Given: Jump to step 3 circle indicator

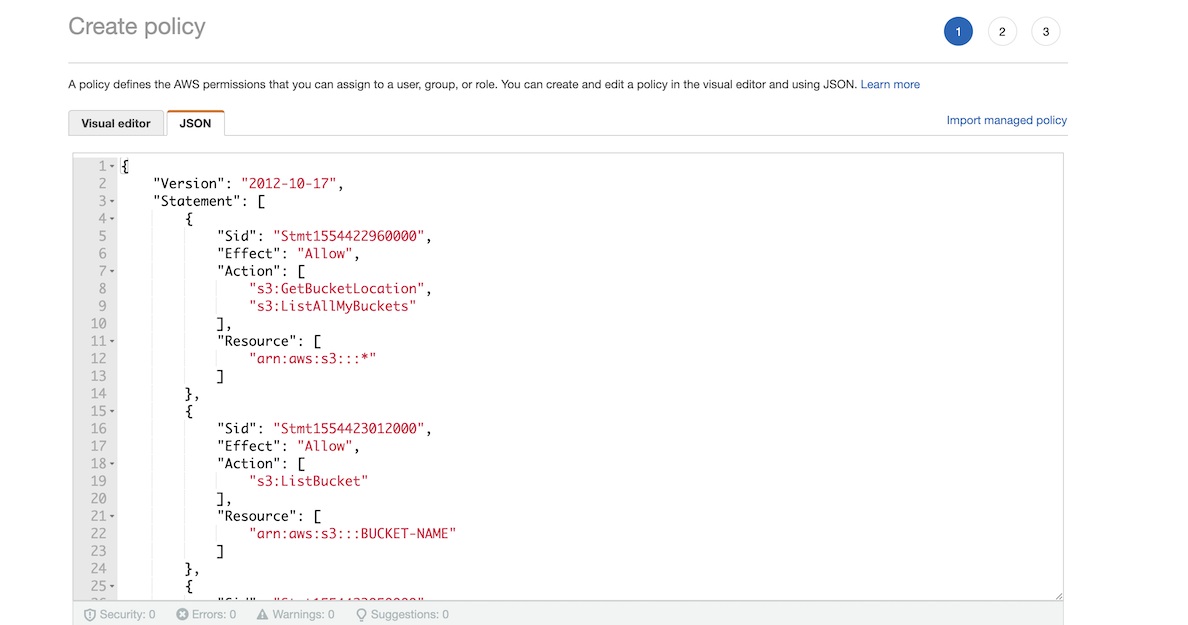Looking at the screenshot, I should pos(1045,32).
